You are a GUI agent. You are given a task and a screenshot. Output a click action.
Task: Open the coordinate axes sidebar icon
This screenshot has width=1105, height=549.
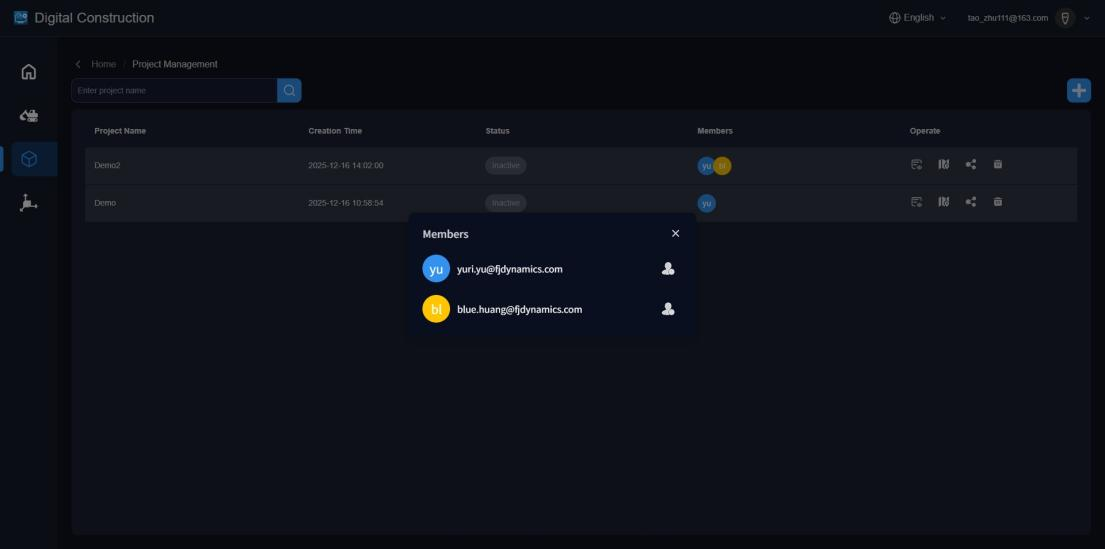point(29,203)
